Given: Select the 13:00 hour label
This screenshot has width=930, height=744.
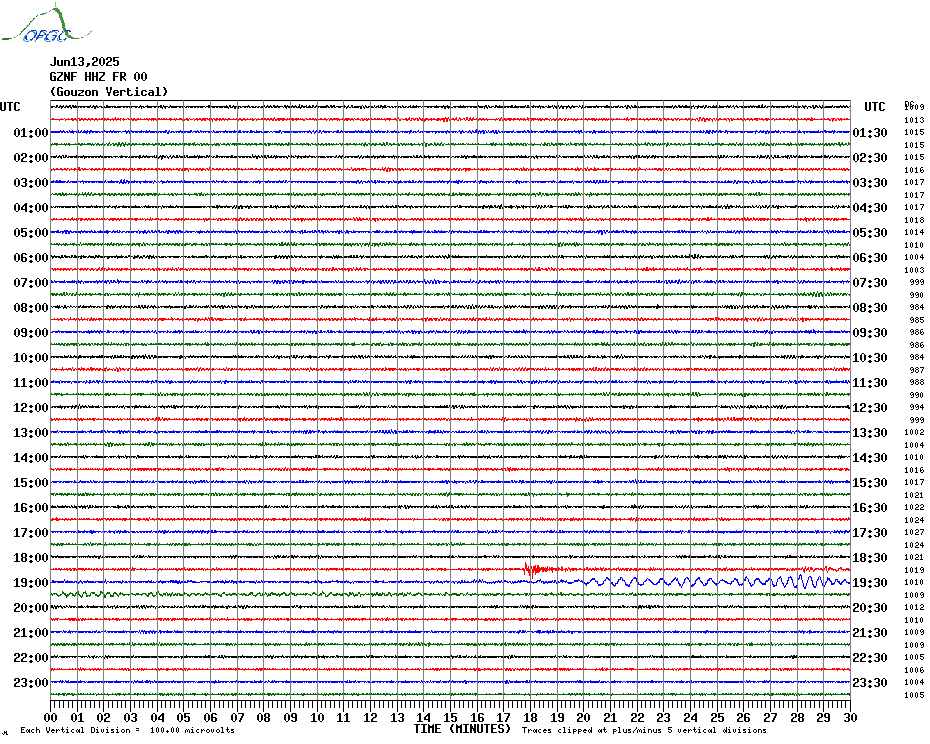Looking at the screenshot, I should (31, 433).
